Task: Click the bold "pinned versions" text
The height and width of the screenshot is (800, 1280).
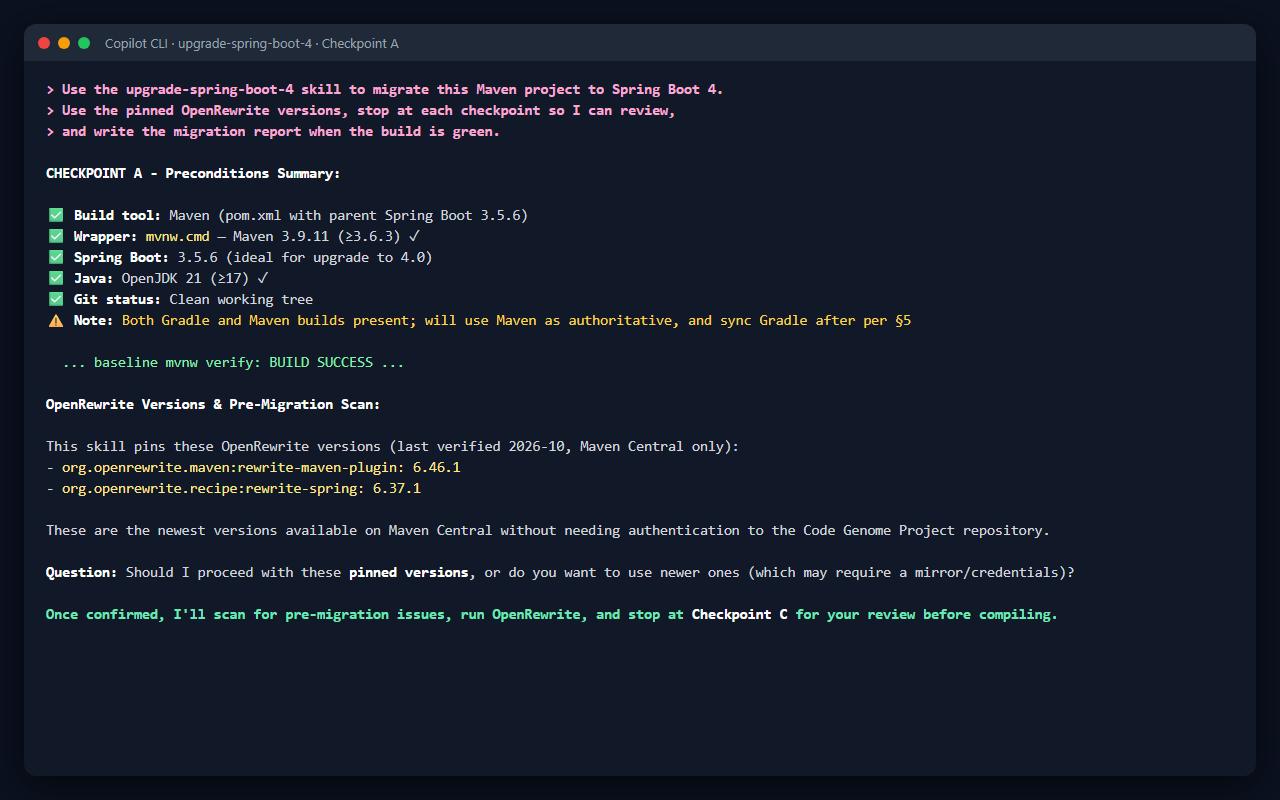Action: [x=409, y=572]
